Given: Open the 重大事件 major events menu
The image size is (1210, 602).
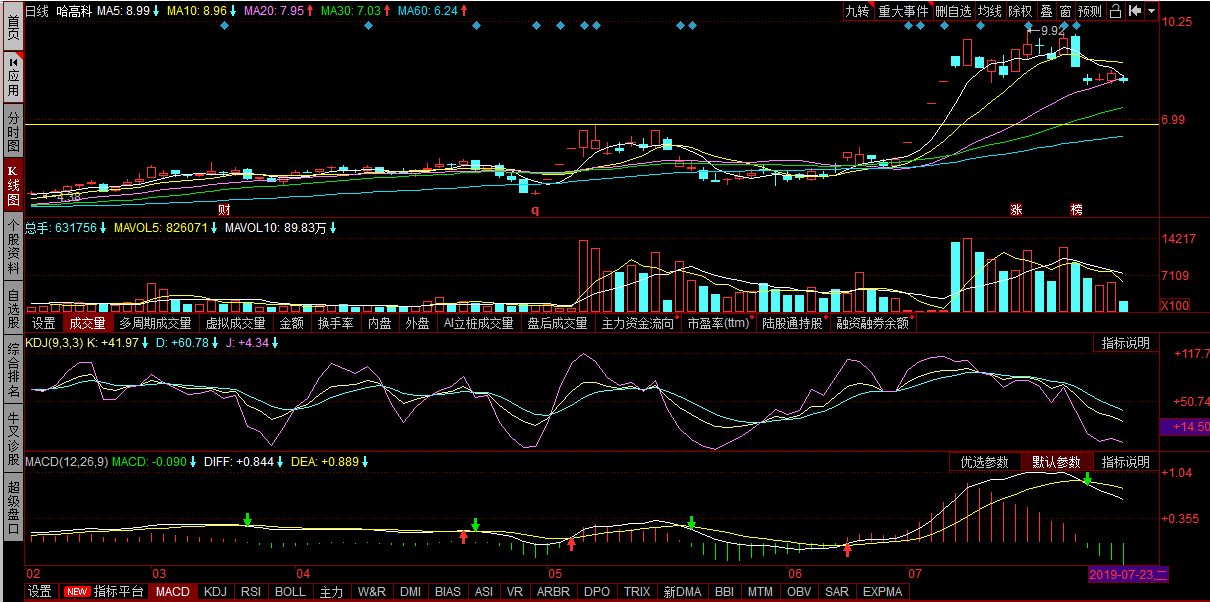Looking at the screenshot, I should click(x=904, y=11).
